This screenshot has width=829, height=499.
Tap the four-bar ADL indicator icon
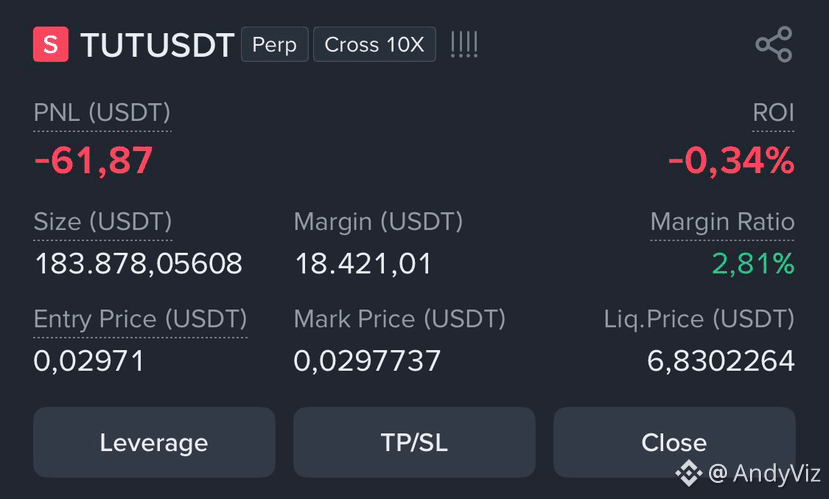464,44
